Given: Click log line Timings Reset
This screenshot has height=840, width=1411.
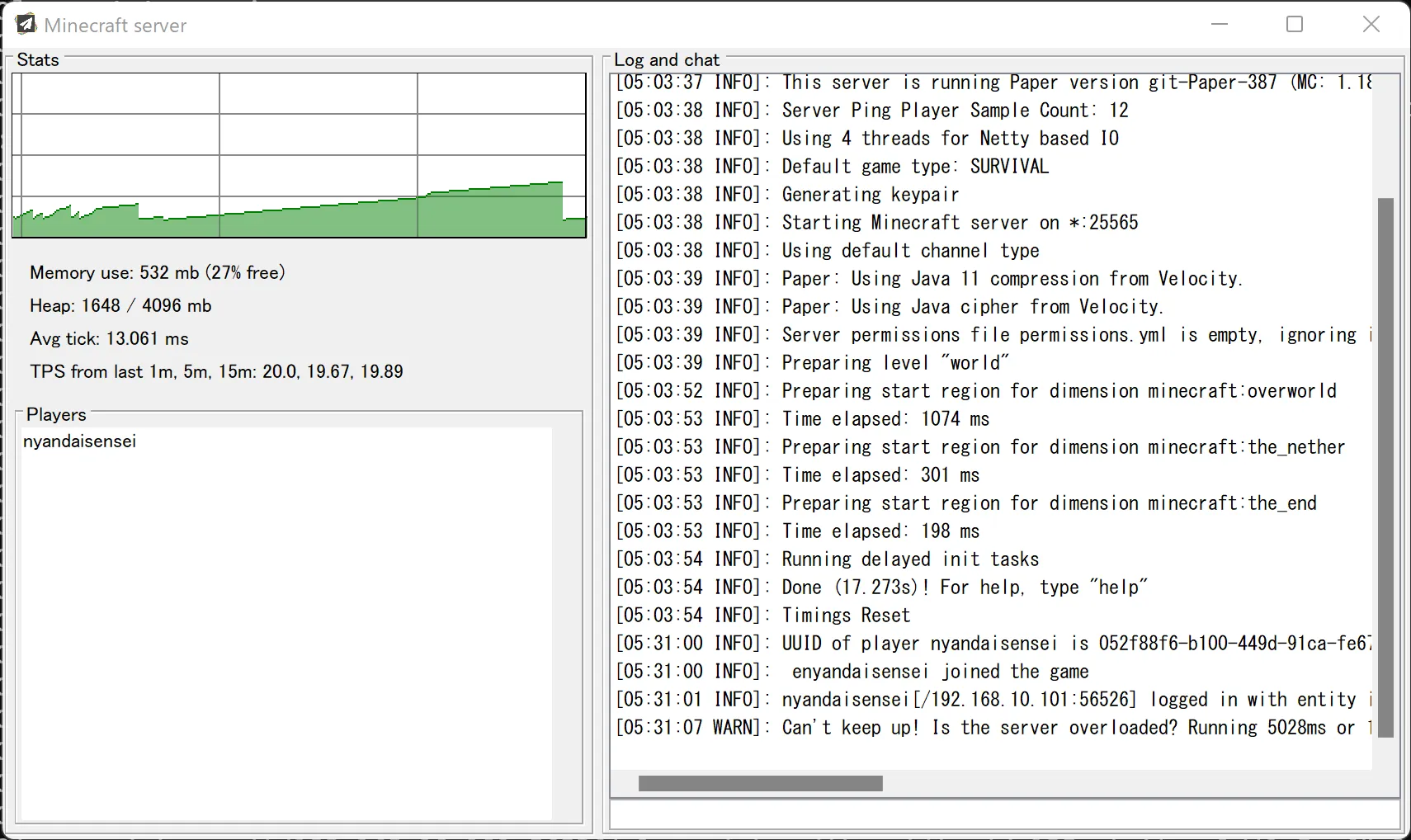Looking at the screenshot, I should click(763, 616).
